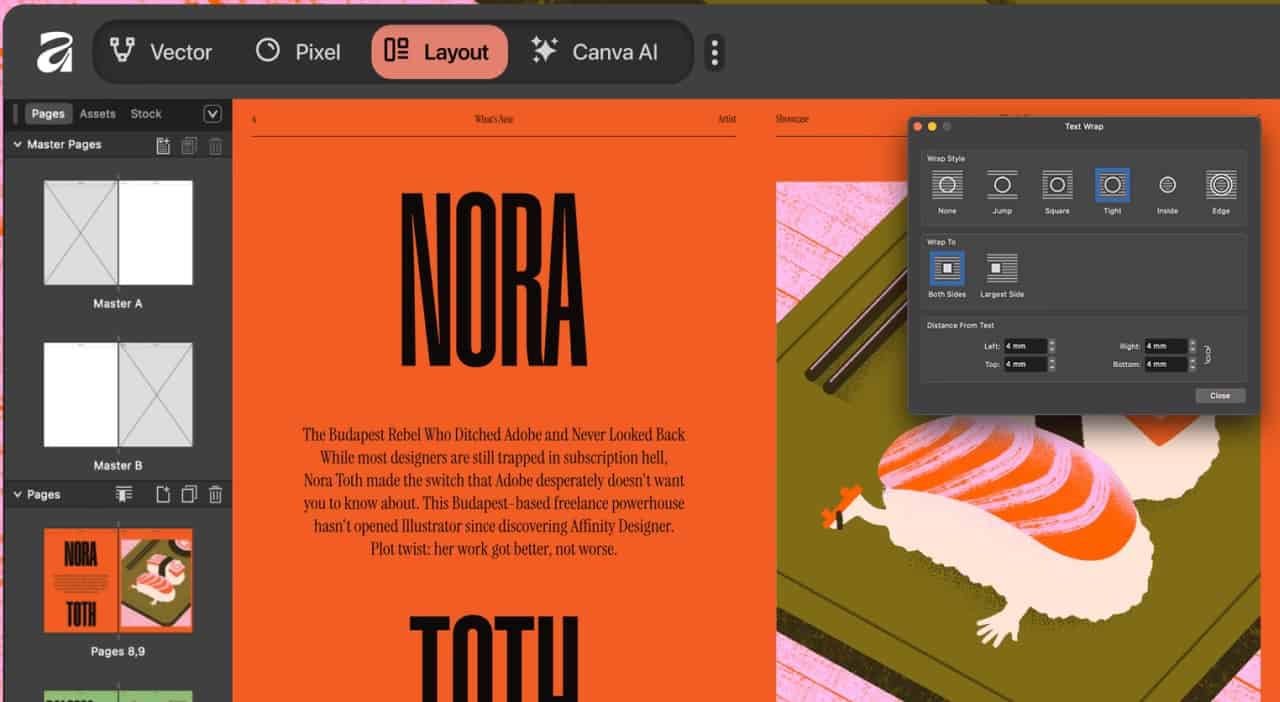Set wrap style to None

[947, 186]
